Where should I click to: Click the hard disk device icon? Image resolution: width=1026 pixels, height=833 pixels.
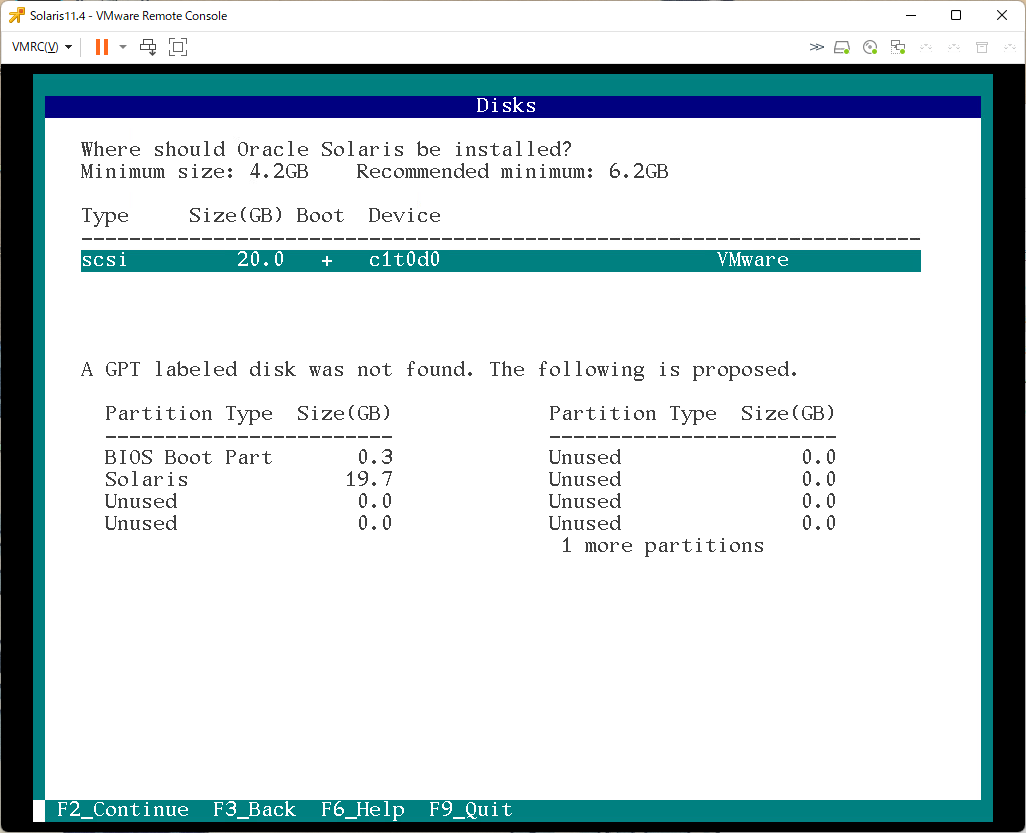click(842, 47)
